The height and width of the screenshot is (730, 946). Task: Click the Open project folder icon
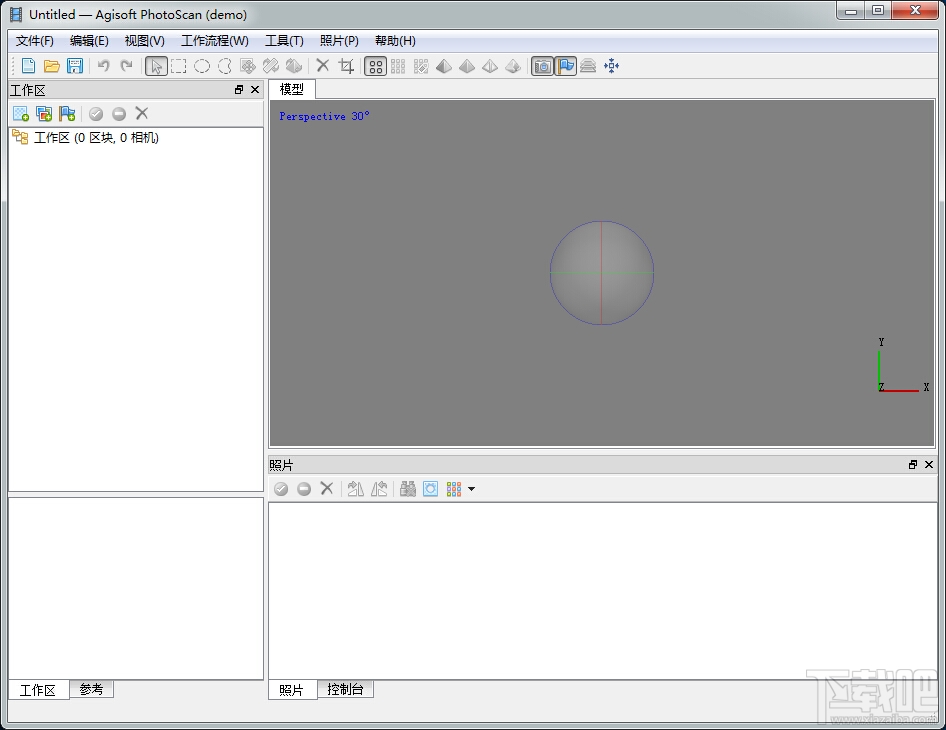pyautogui.click(x=51, y=66)
